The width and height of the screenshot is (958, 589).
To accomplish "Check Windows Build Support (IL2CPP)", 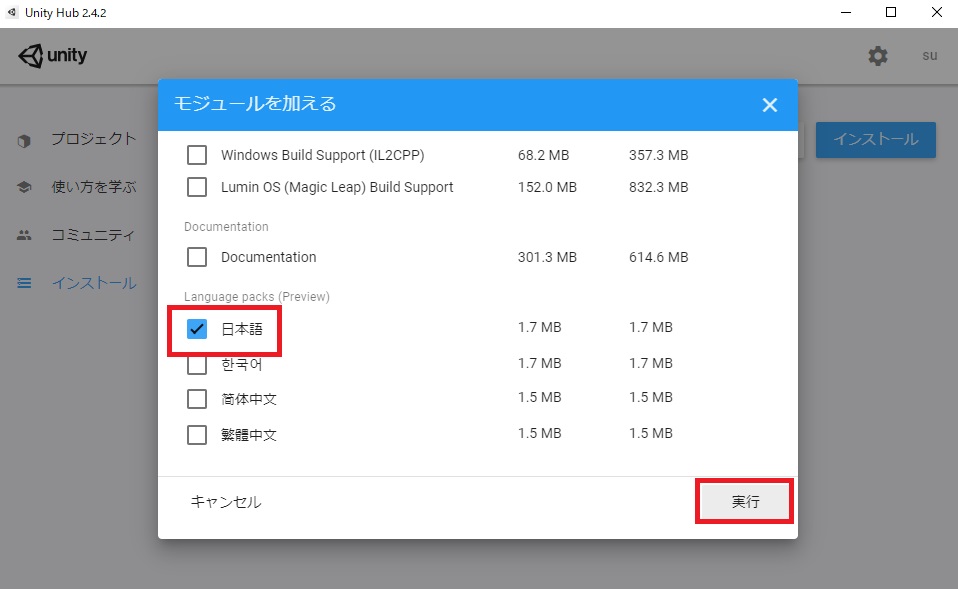I will point(195,155).
